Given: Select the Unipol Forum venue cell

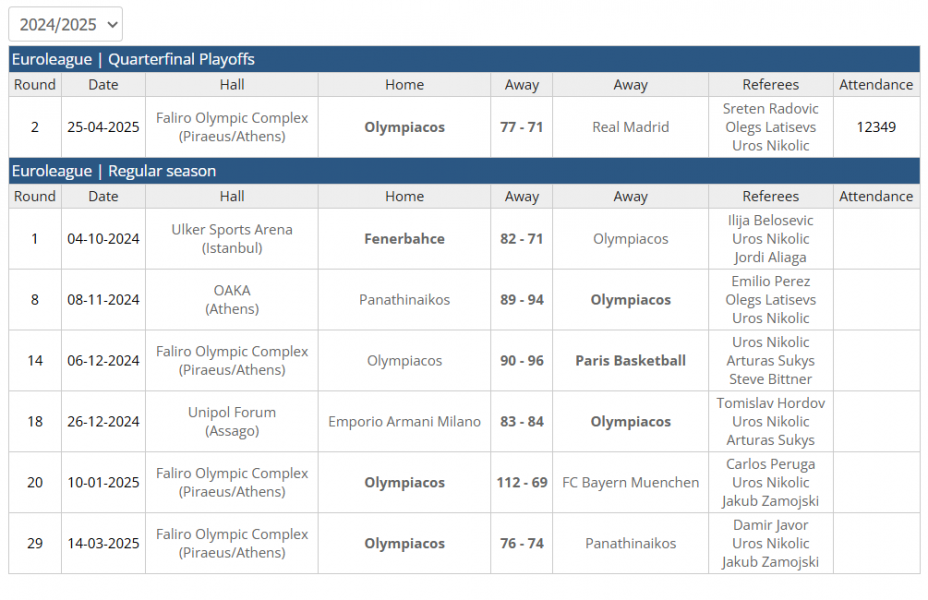Looking at the screenshot, I should pos(232,421).
